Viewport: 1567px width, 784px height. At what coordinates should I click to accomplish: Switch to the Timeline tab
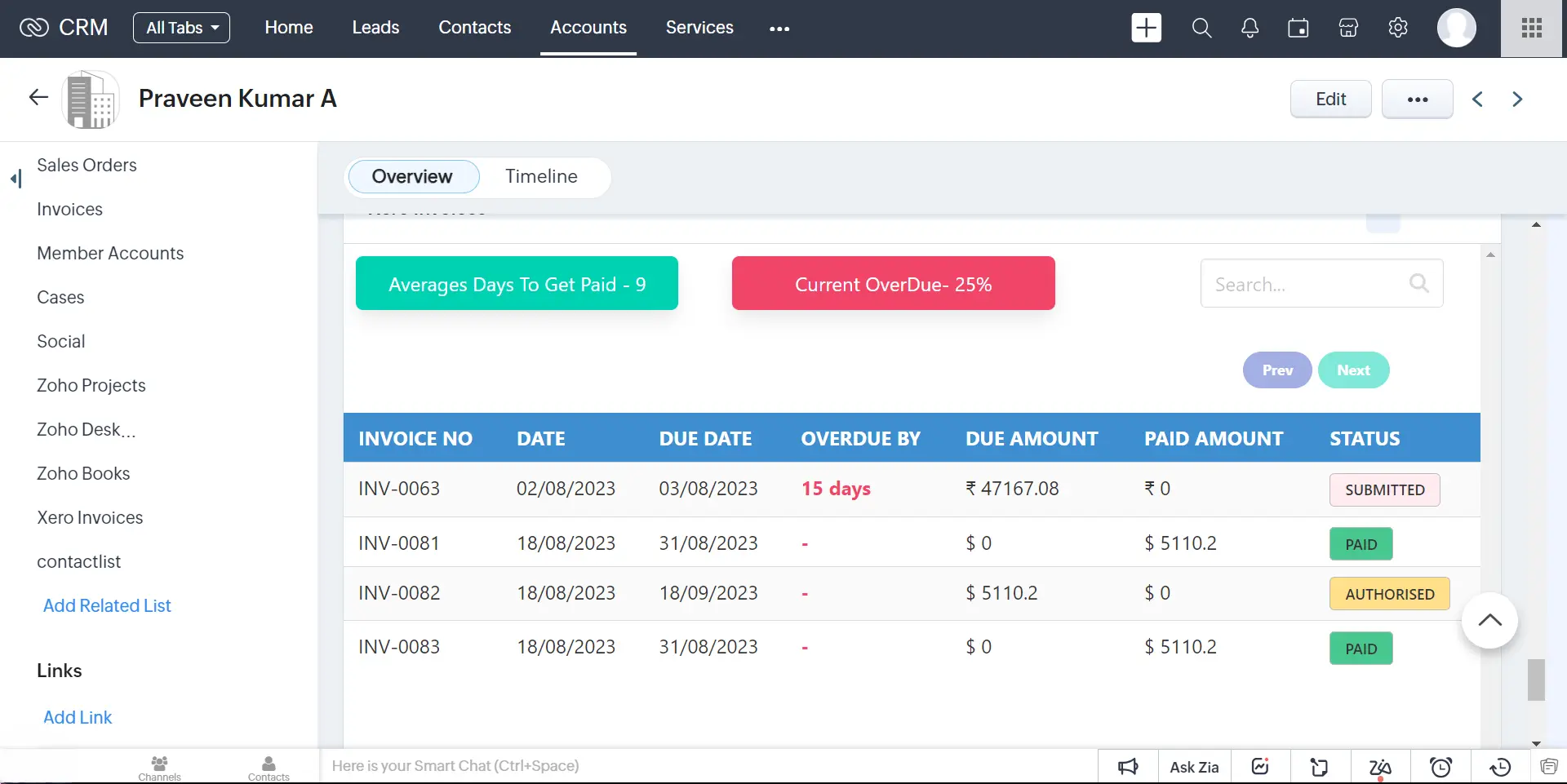pos(541,176)
